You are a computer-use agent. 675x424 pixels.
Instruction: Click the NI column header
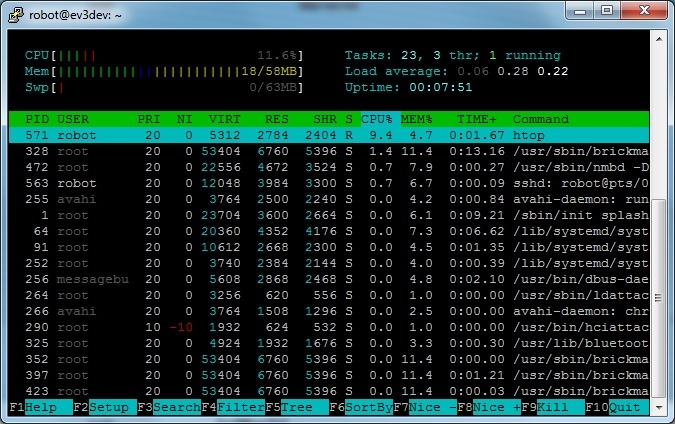coord(185,119)
